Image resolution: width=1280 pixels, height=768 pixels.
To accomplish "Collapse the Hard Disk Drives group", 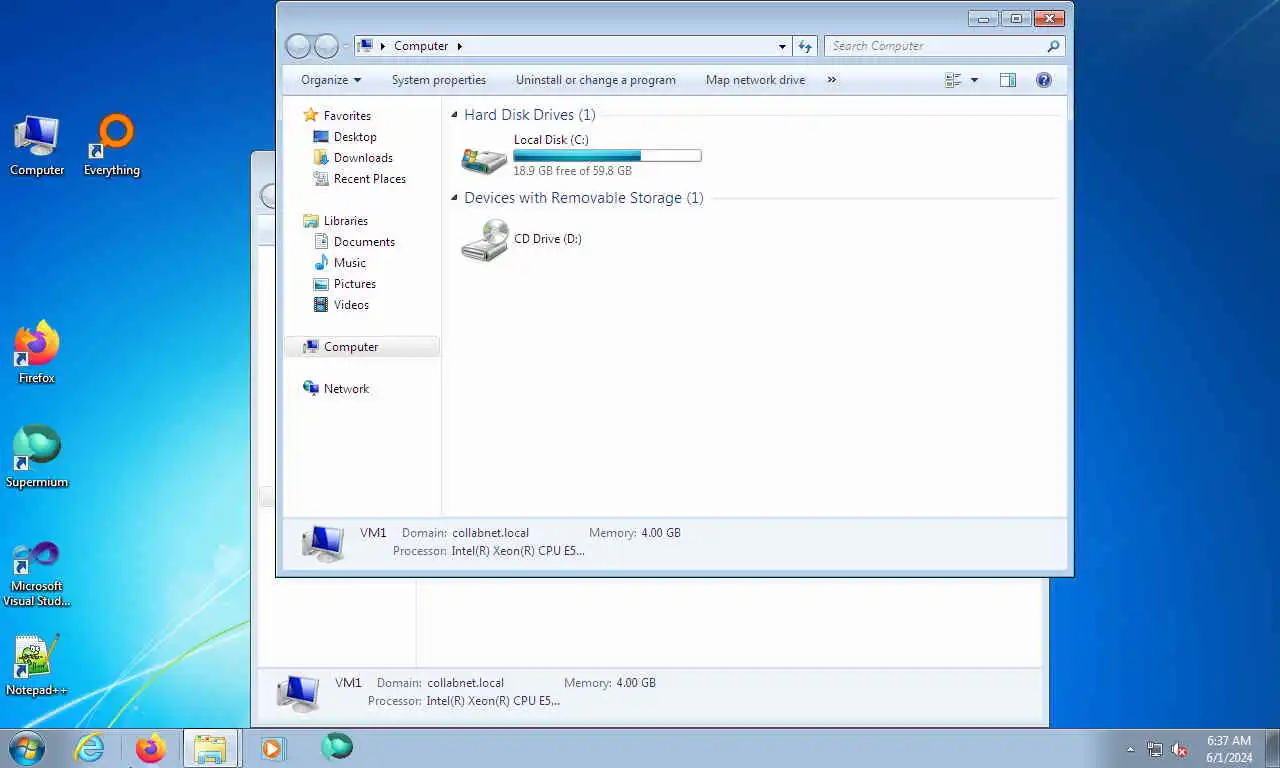I will (455, 115).
